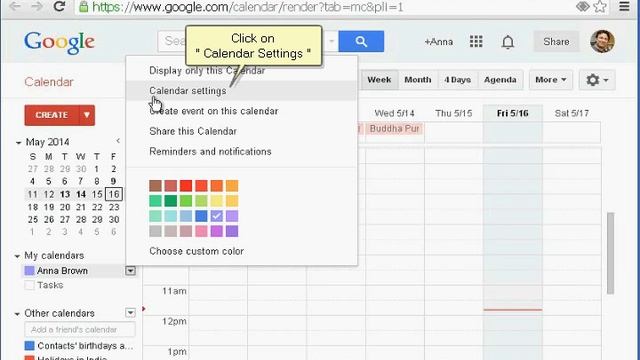This screenshot has width=640, height=360.
Task: Click the Google logo
Action: click(60, 42)
